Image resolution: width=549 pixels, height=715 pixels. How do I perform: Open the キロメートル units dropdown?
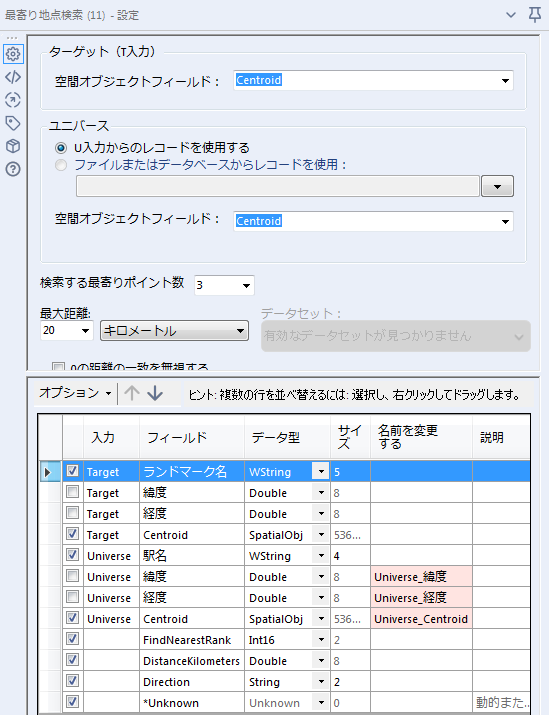(x=174, y=331)
